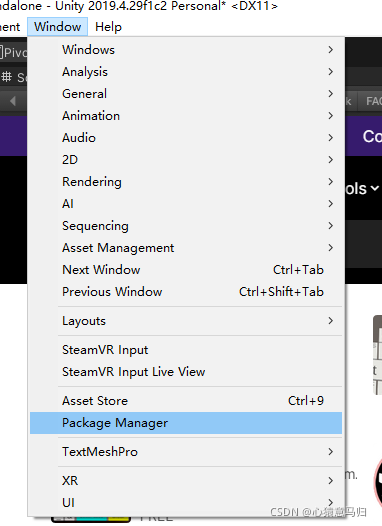
Task: Select Previous Window menu entry
Action: [186, 292]
